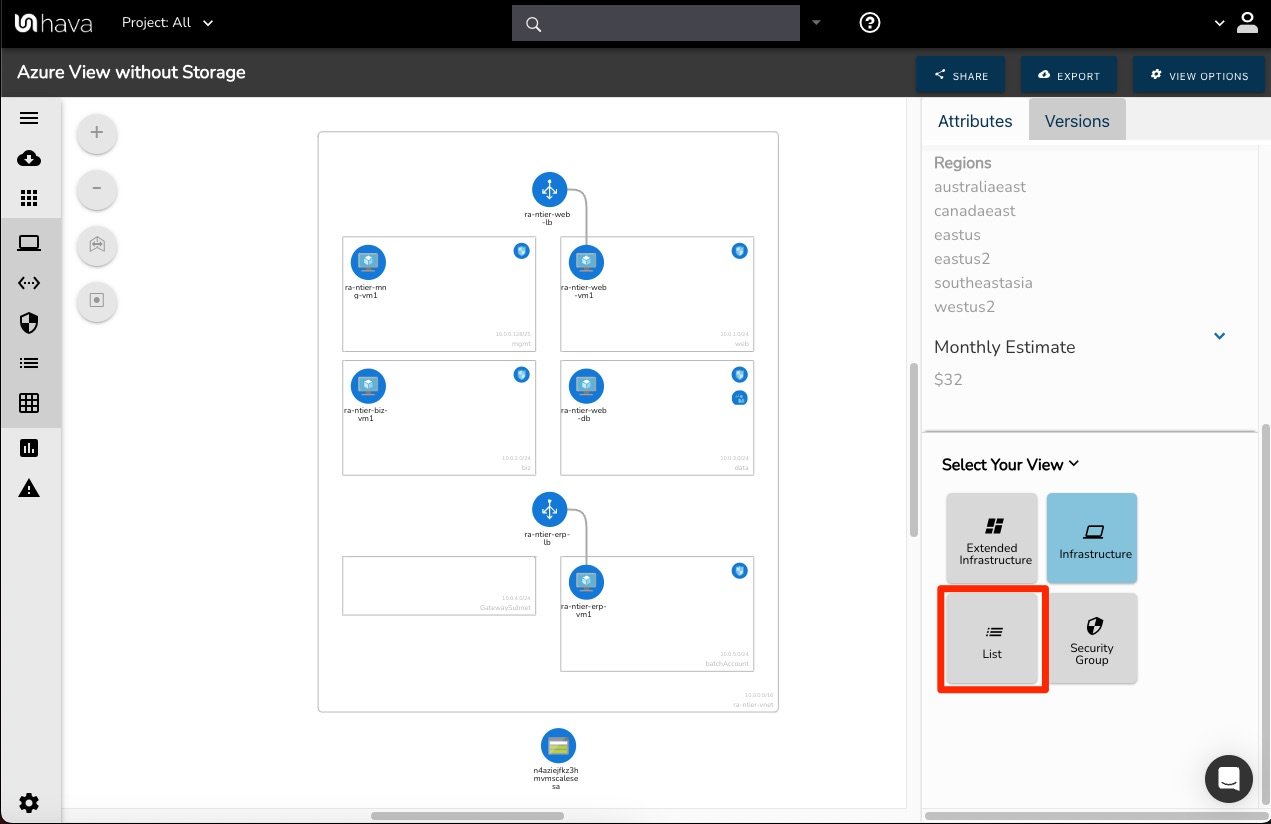The width and height of the screenshot is (1271, 824).
Task: Click the help question mark icon
Action: point(870,23)
